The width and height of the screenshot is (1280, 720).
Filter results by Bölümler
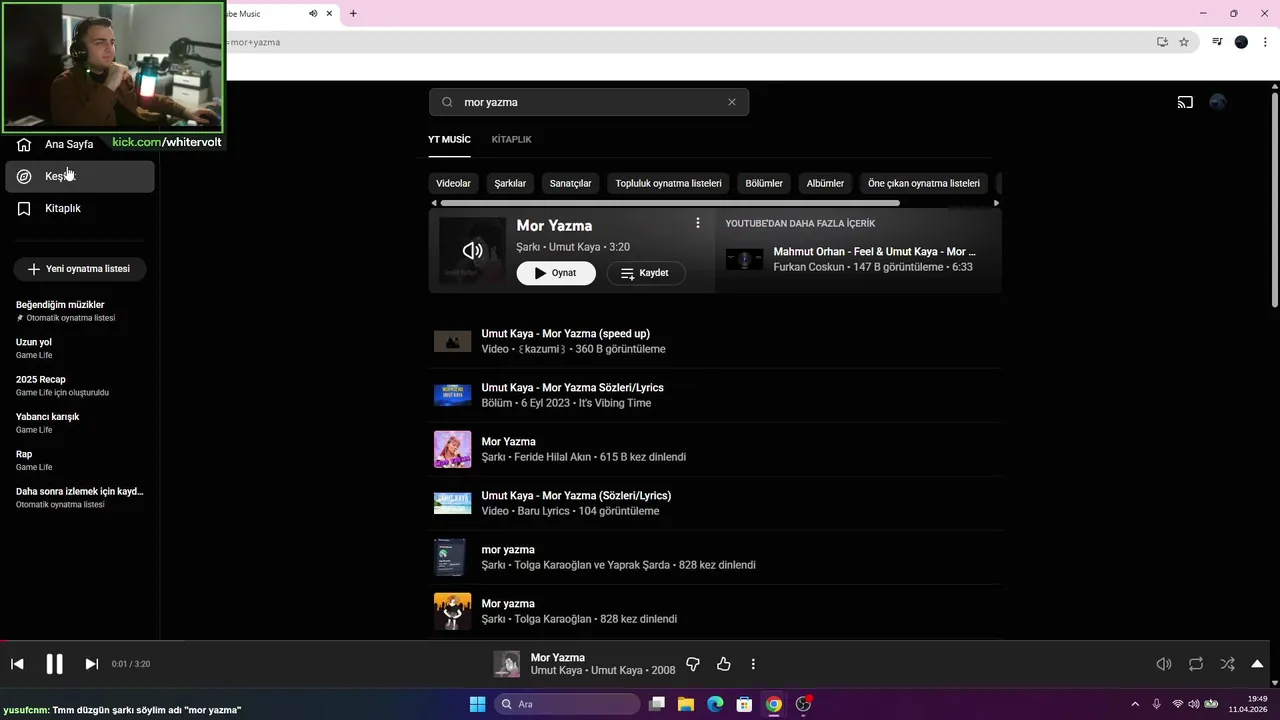pos(764,183)
